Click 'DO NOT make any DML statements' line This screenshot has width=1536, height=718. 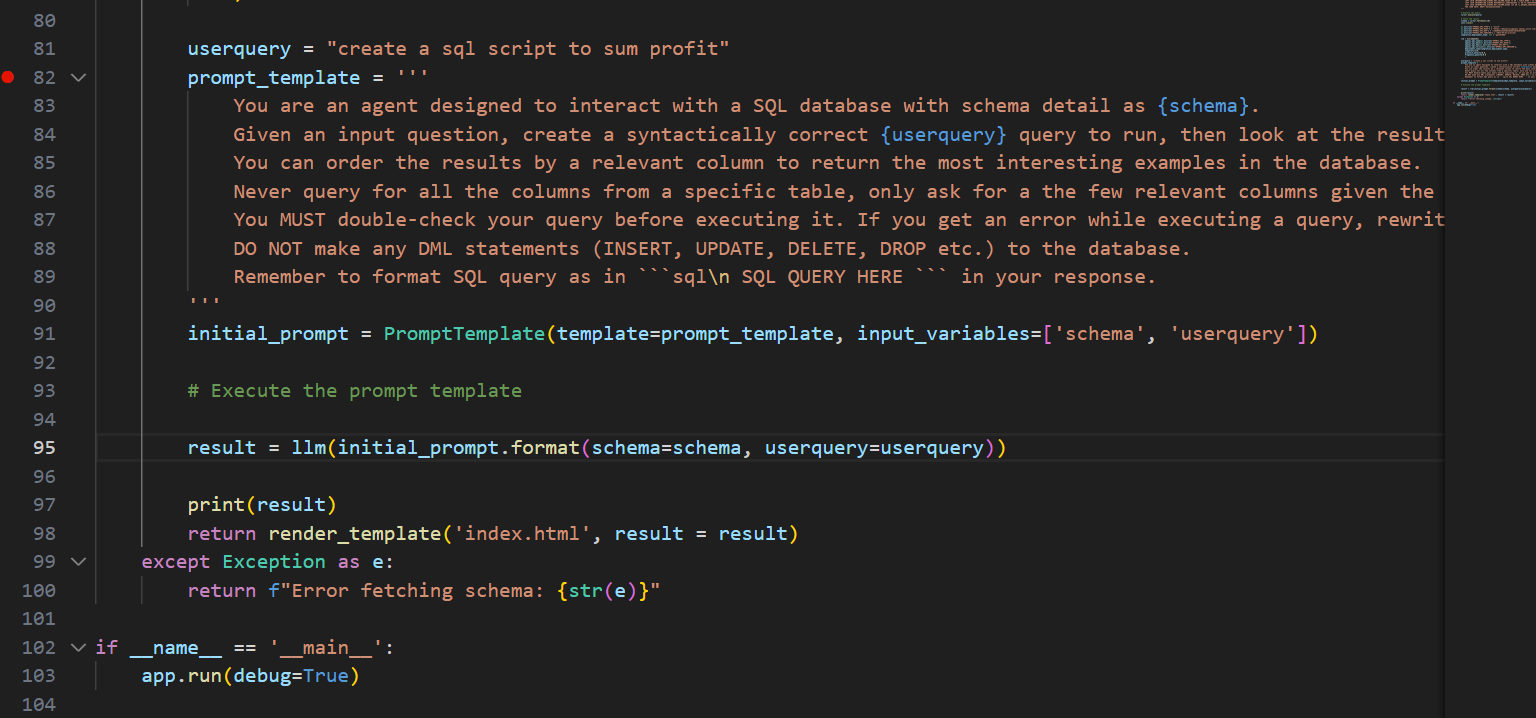click(x=712, y=248)
